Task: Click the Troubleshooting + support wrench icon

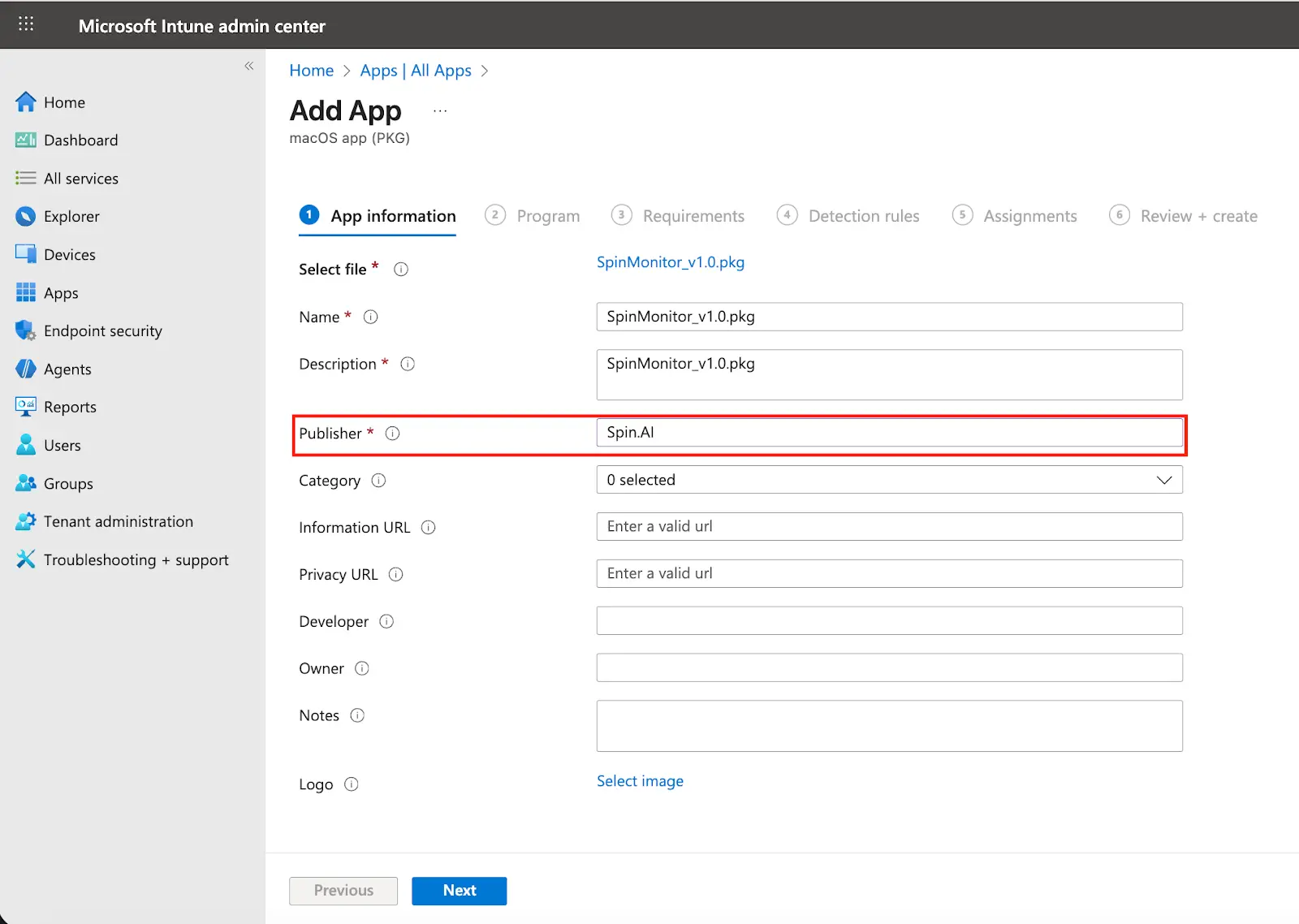Action: [x=26, y=559]
